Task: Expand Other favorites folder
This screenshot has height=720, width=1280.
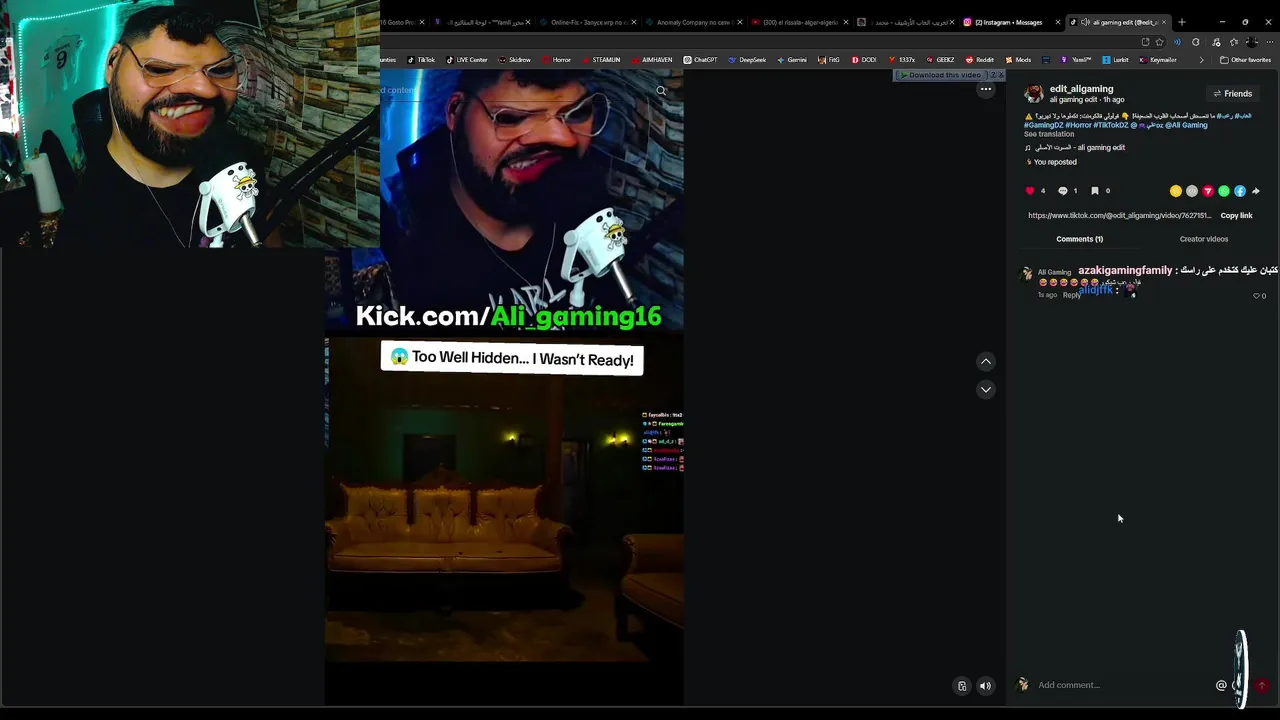Action: (1245, 60)
